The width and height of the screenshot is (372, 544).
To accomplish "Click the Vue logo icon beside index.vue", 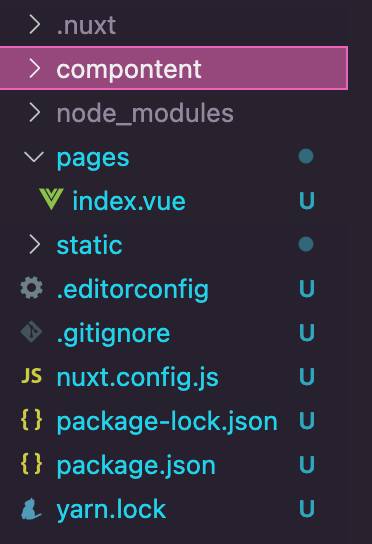I will coord(51,199).
